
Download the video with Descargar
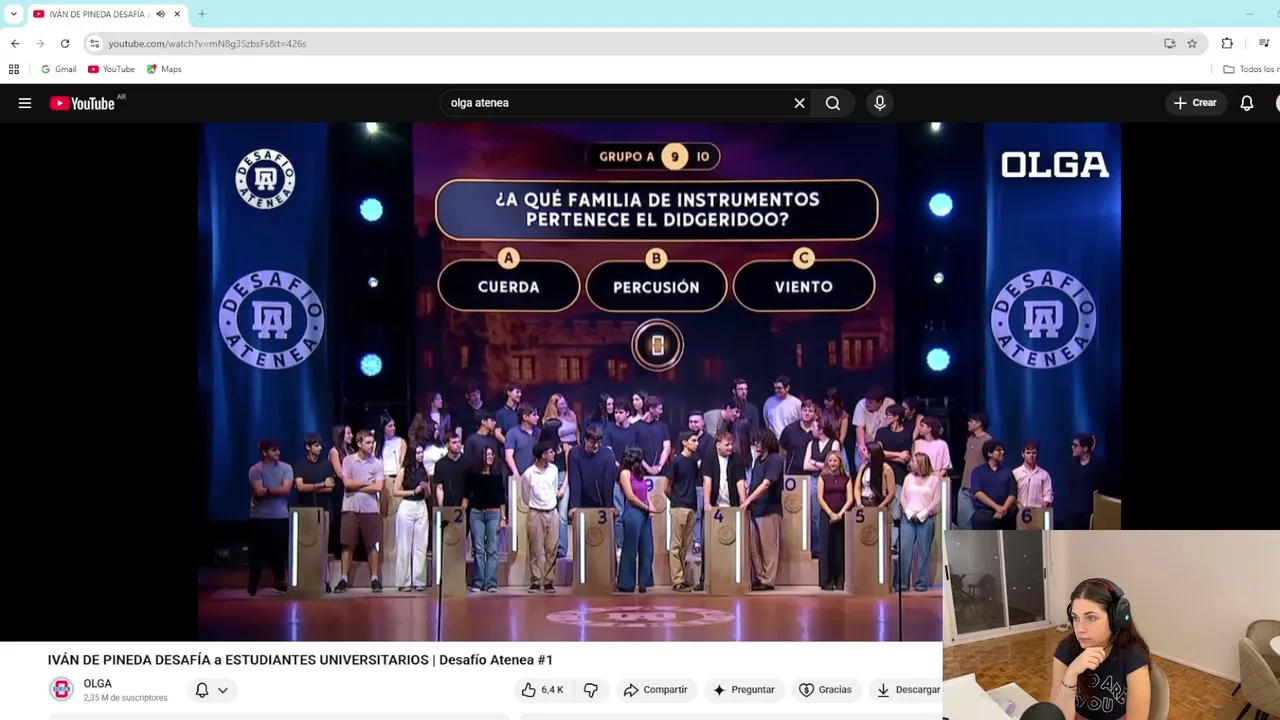[x=908, y=690]
